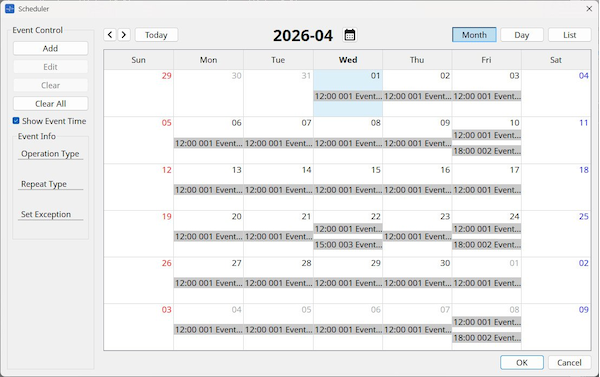
Task: Select 12:00 001 event on Tue 21
Action: click(x=278, y=237)
